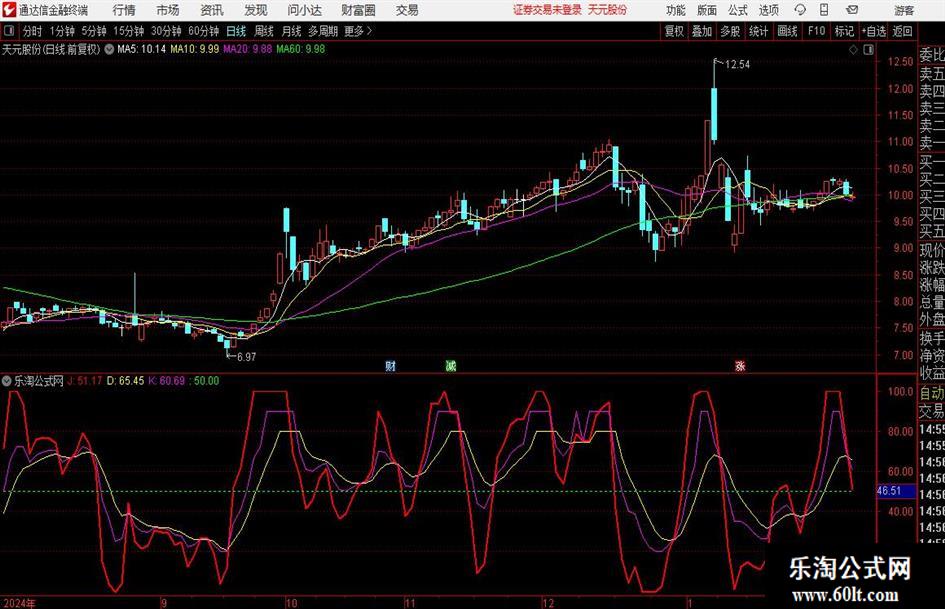Click the 自动 button in right panel
This screenshot has height=609, width=945.
(x=931, y=393)
